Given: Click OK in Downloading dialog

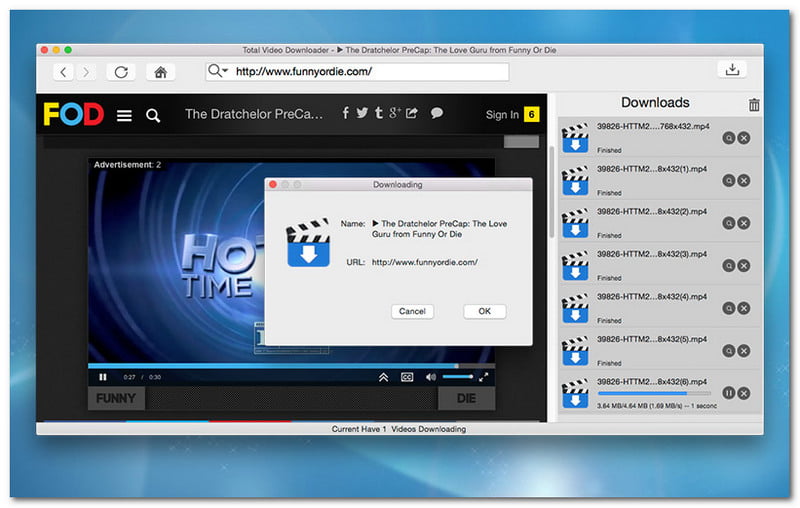Looking at the screenshot, I should click(485, 311).
